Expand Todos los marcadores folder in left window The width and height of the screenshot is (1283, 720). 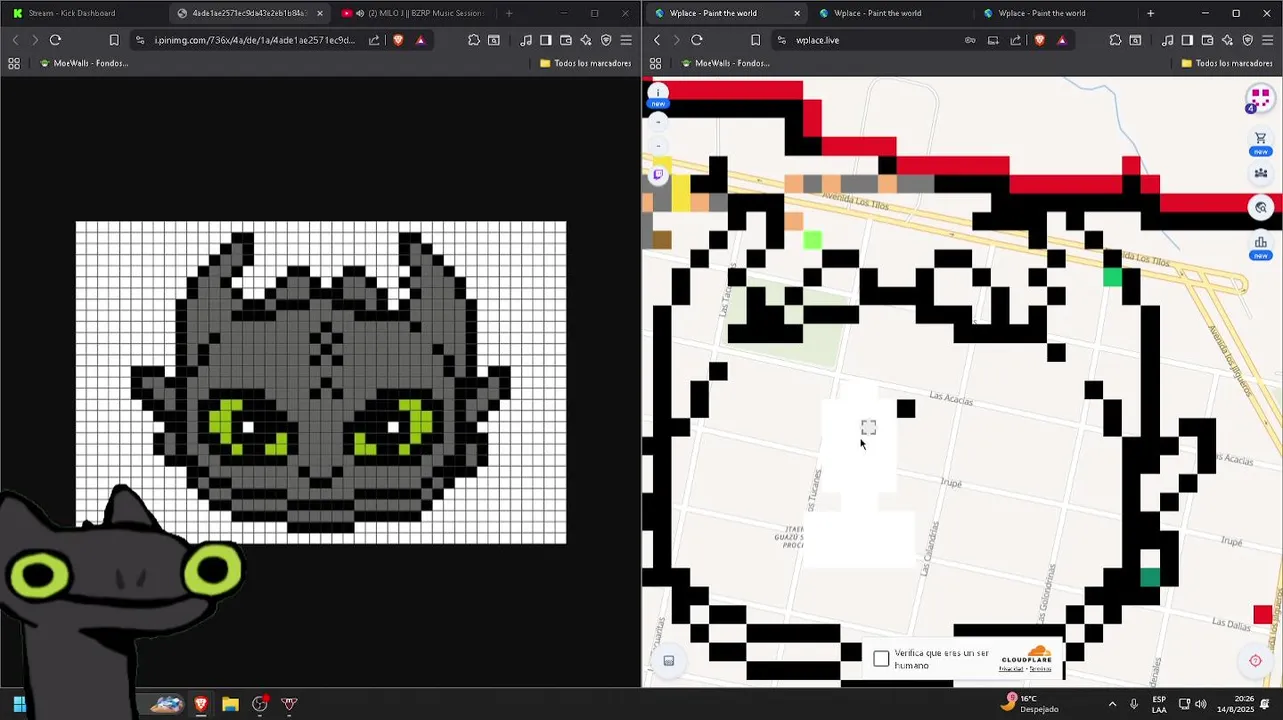[x=585, y=63]
